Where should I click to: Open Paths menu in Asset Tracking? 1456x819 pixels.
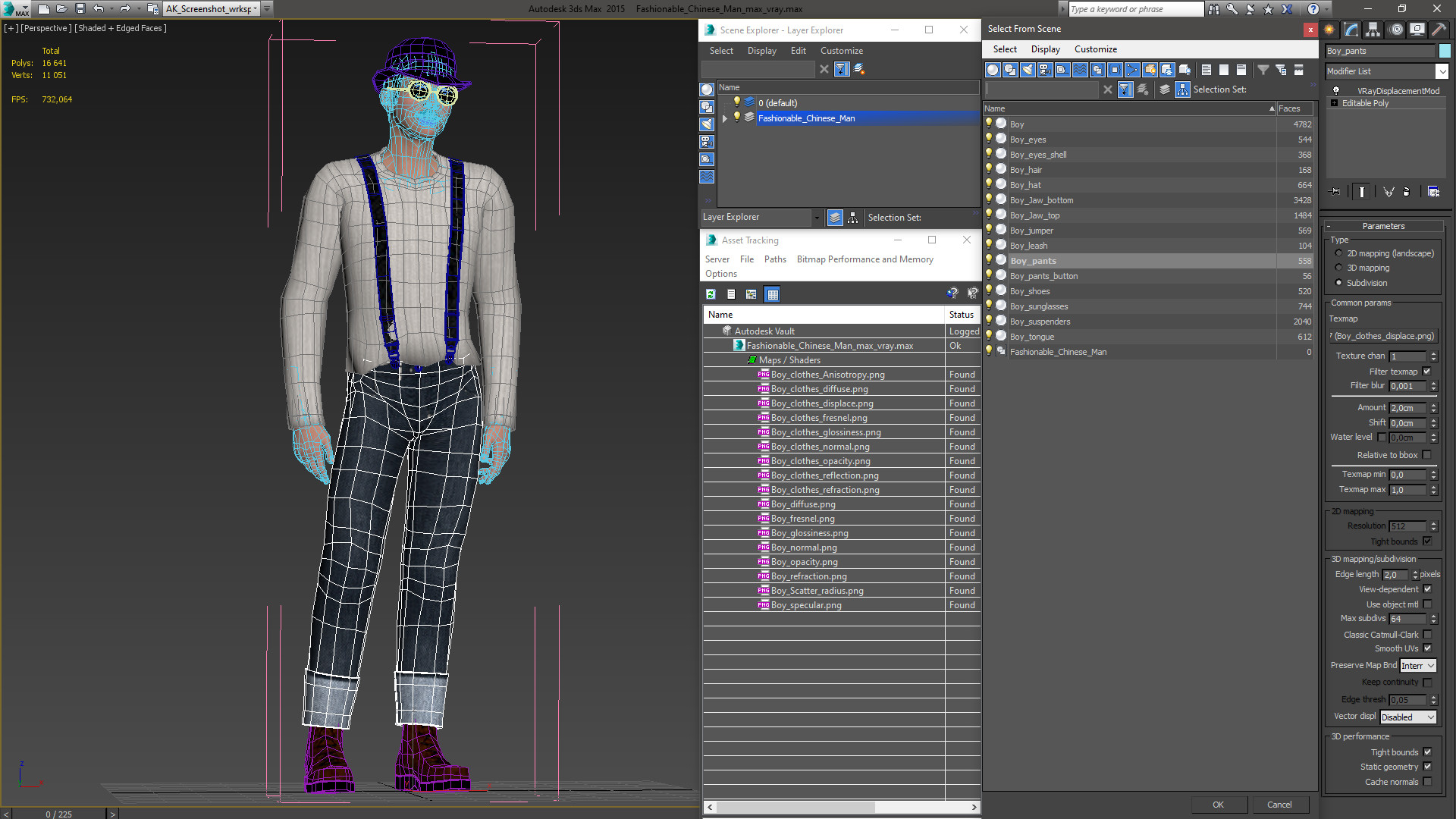point(775,259)
